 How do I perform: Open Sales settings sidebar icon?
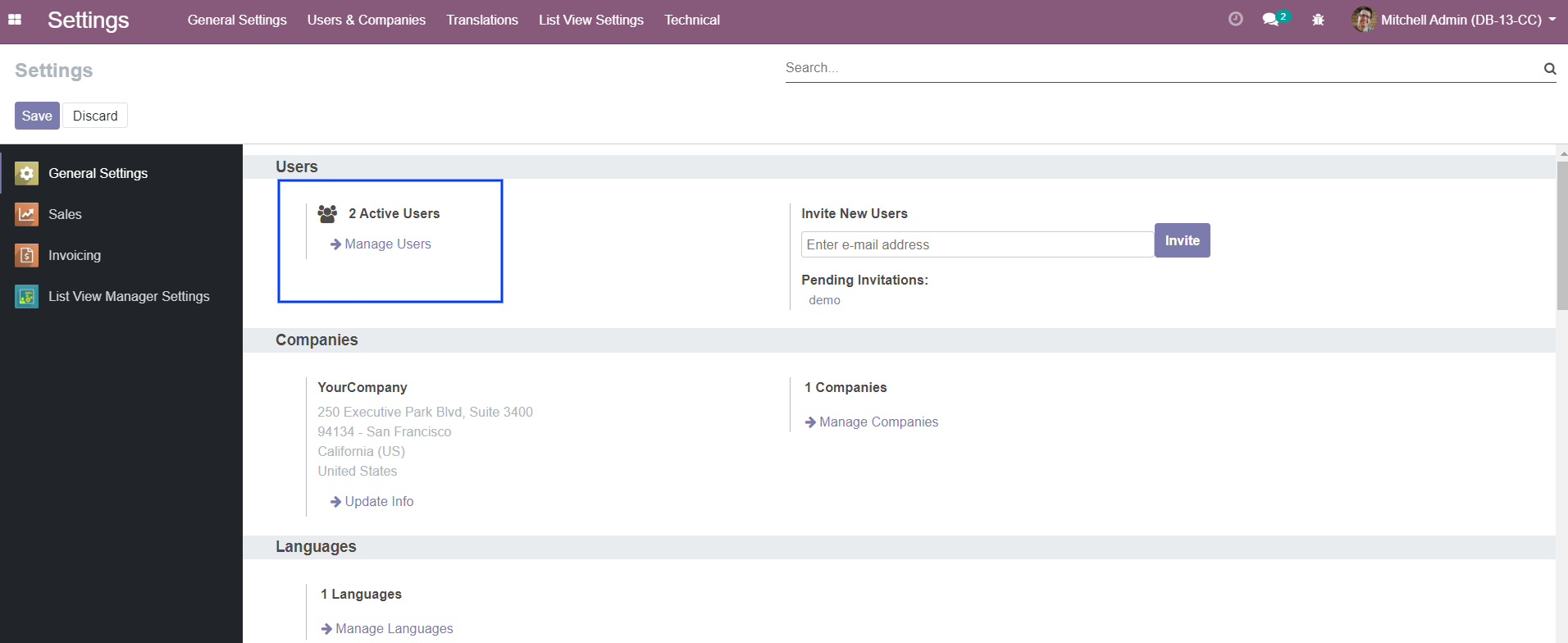pos(27,214)
